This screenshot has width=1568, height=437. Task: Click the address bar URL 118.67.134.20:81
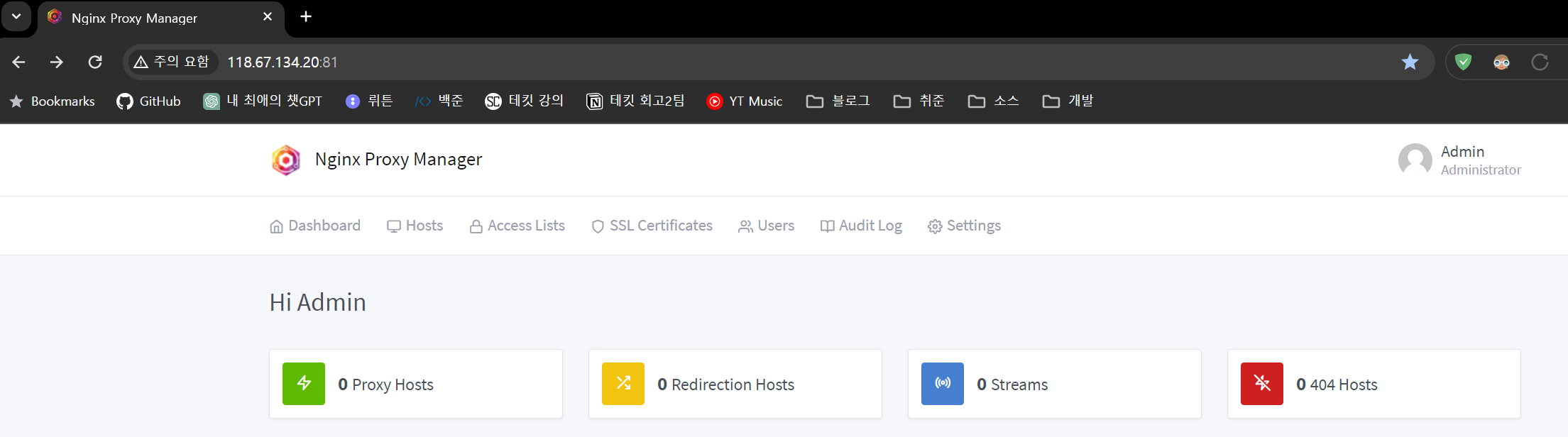[x=283, y=62]
